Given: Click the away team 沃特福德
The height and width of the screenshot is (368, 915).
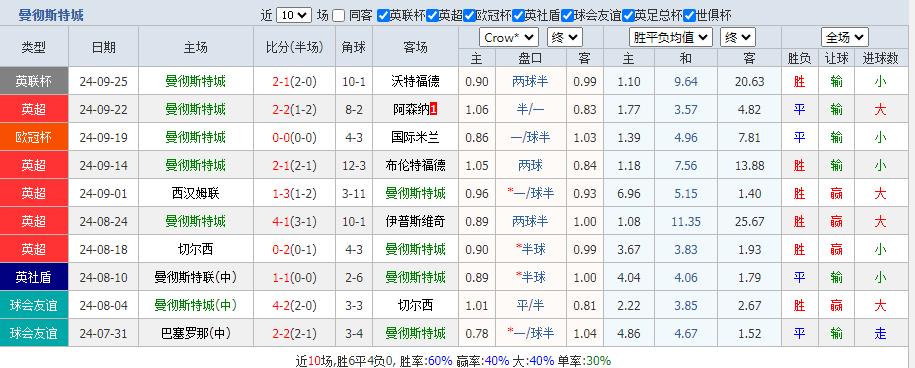Looking at the screenshot, I should 415,82.
